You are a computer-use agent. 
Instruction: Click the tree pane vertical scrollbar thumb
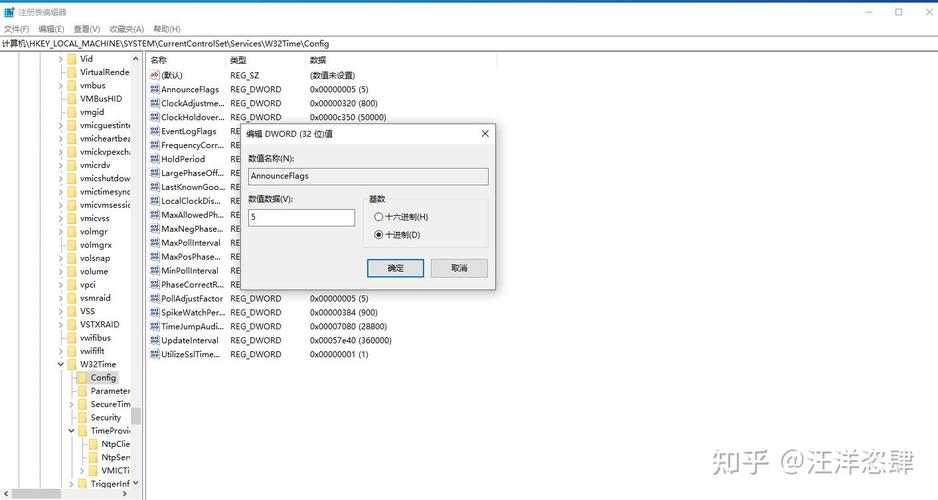(136, 415)
